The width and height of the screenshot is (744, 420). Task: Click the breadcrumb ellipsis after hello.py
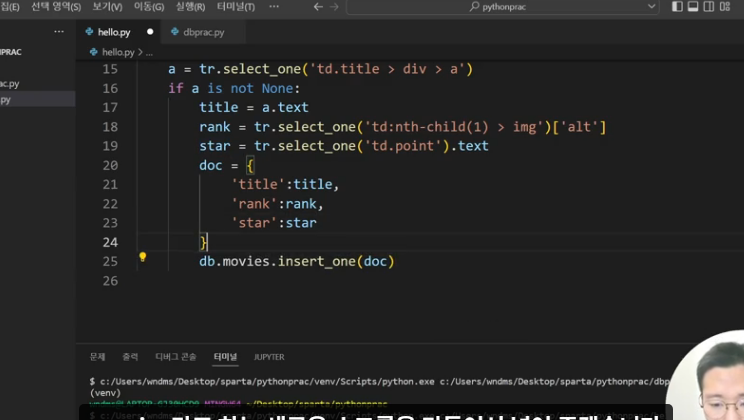[149, 53]
